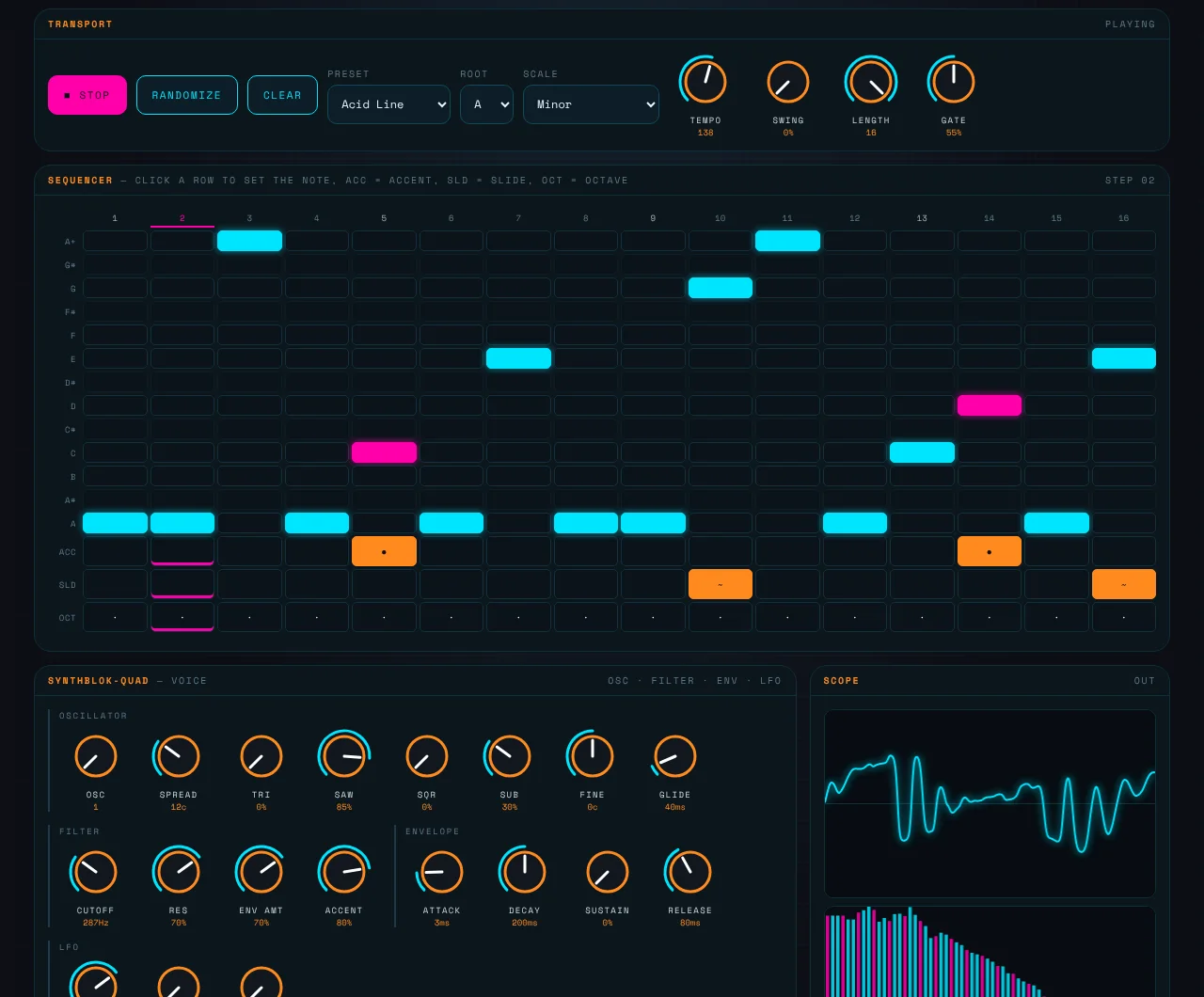Viewport: 1204px width, 997px height.
Task: Disable accent on step 5
Action: pos(384,551)
